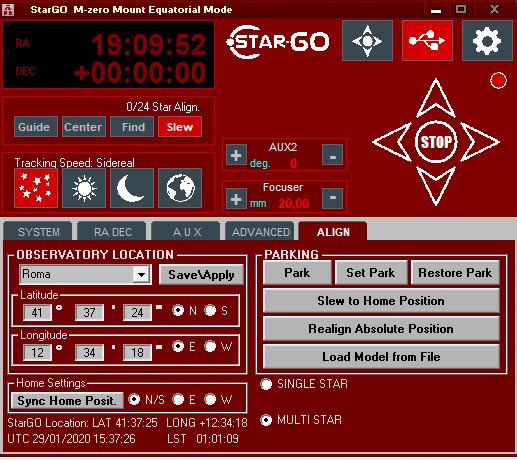Switch to the SYSTEM tab
Viewport: 517px width, 460px height.
click(x=38, y=231)
